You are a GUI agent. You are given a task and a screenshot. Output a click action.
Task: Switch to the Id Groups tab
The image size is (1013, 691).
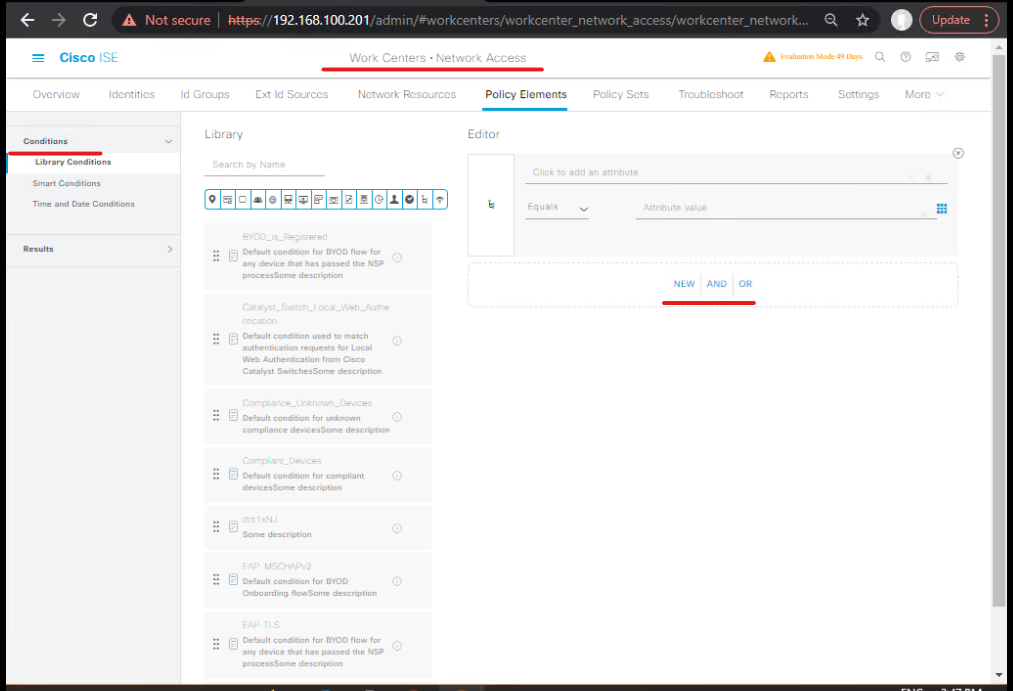[205, 94]
